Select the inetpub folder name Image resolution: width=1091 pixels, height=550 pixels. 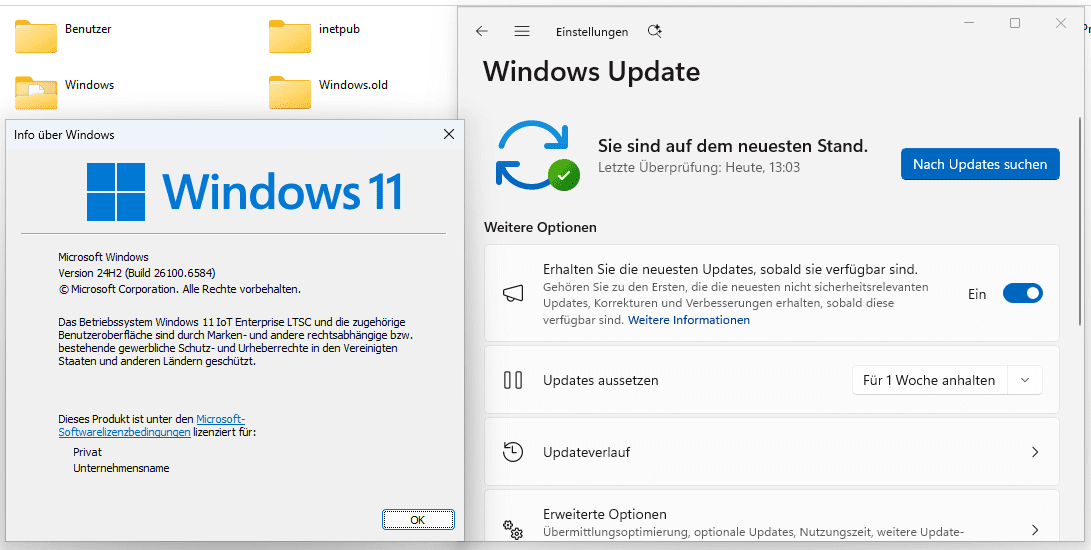[339, 29]
